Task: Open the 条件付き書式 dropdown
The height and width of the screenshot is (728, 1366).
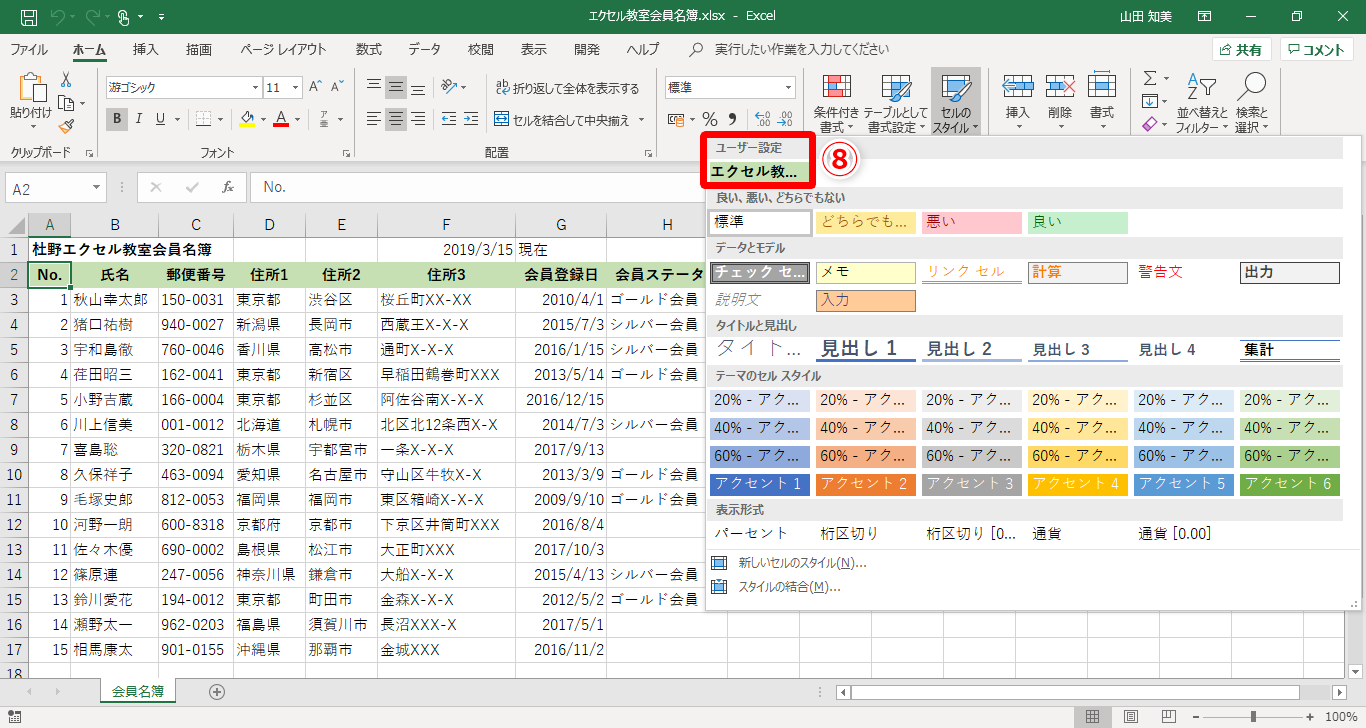Action: [x=836, y=103]
